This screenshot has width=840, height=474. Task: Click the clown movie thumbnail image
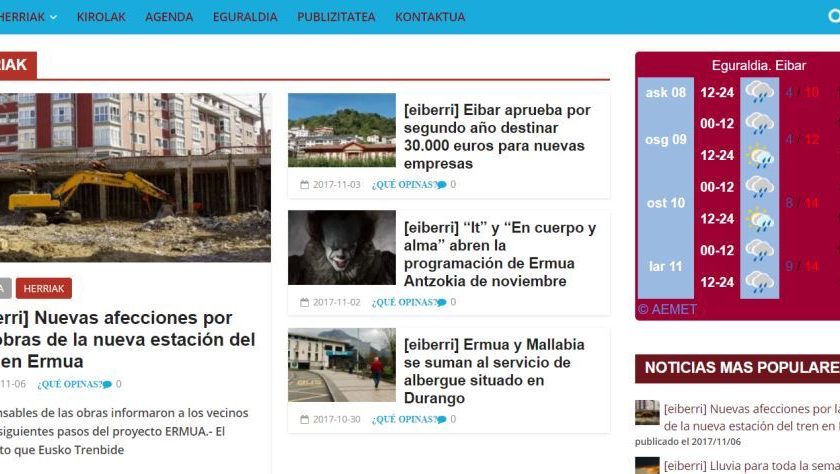(x=342, y=247)
